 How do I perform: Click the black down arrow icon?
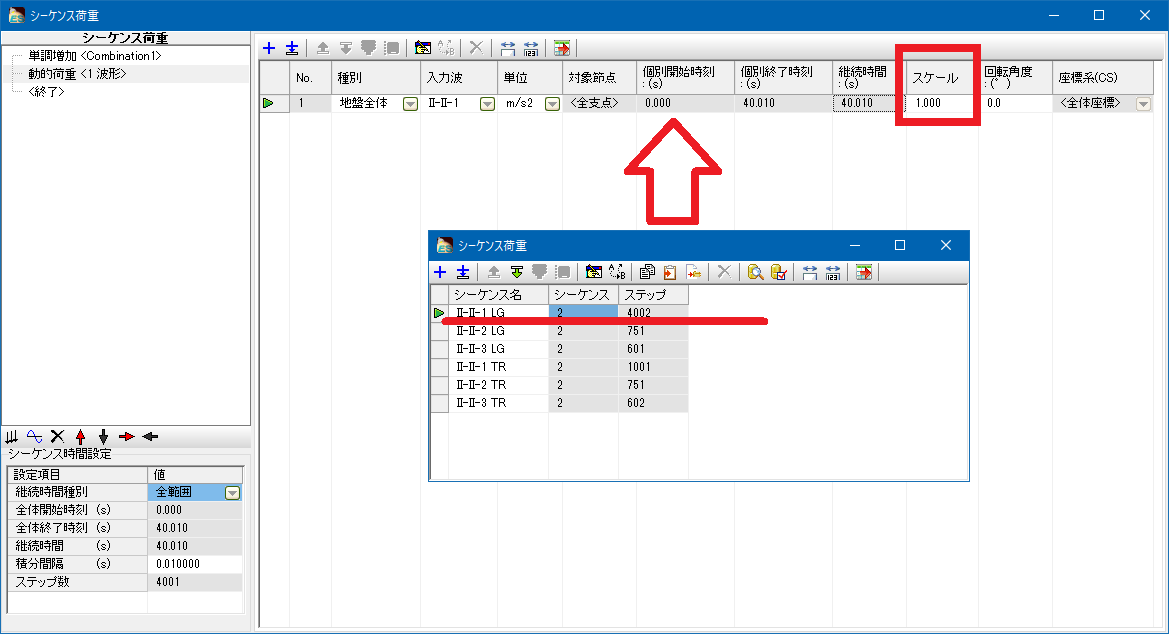click(x=104, y=436)
